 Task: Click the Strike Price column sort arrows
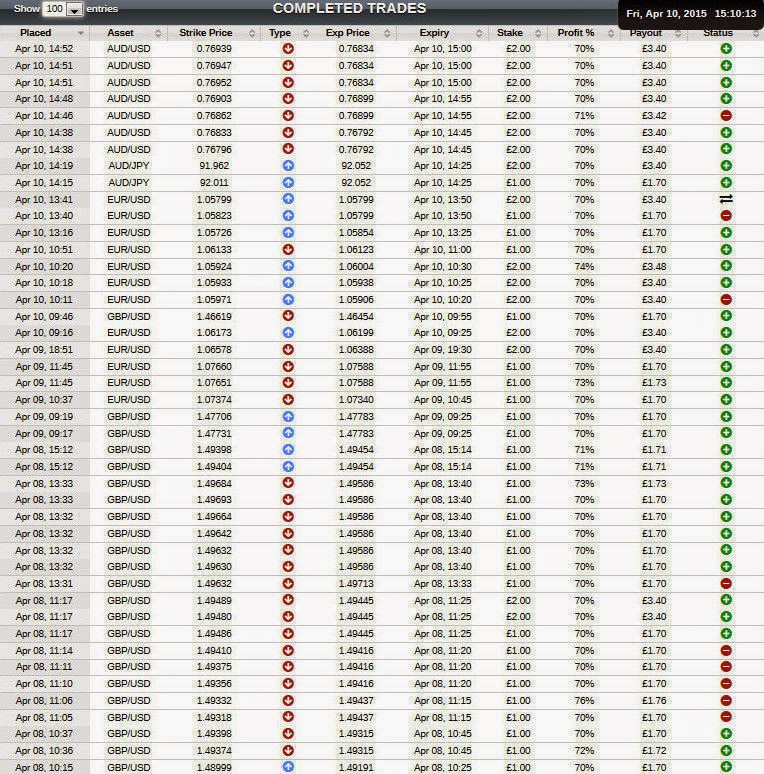(252, 33)
